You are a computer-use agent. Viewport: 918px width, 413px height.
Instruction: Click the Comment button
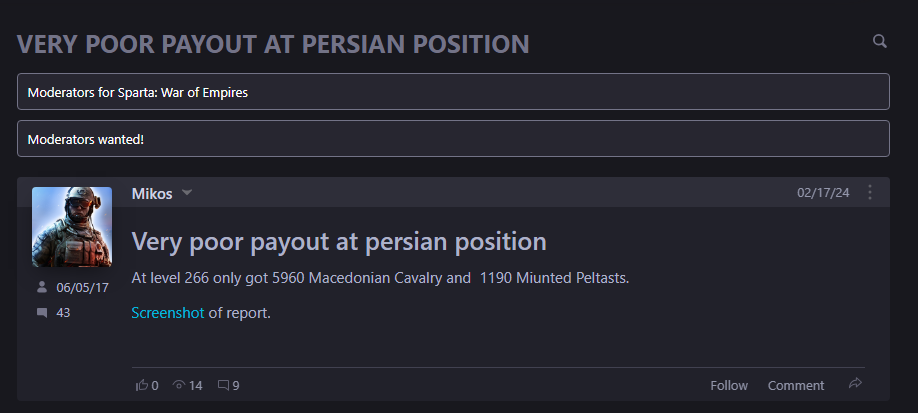point(796,385)
